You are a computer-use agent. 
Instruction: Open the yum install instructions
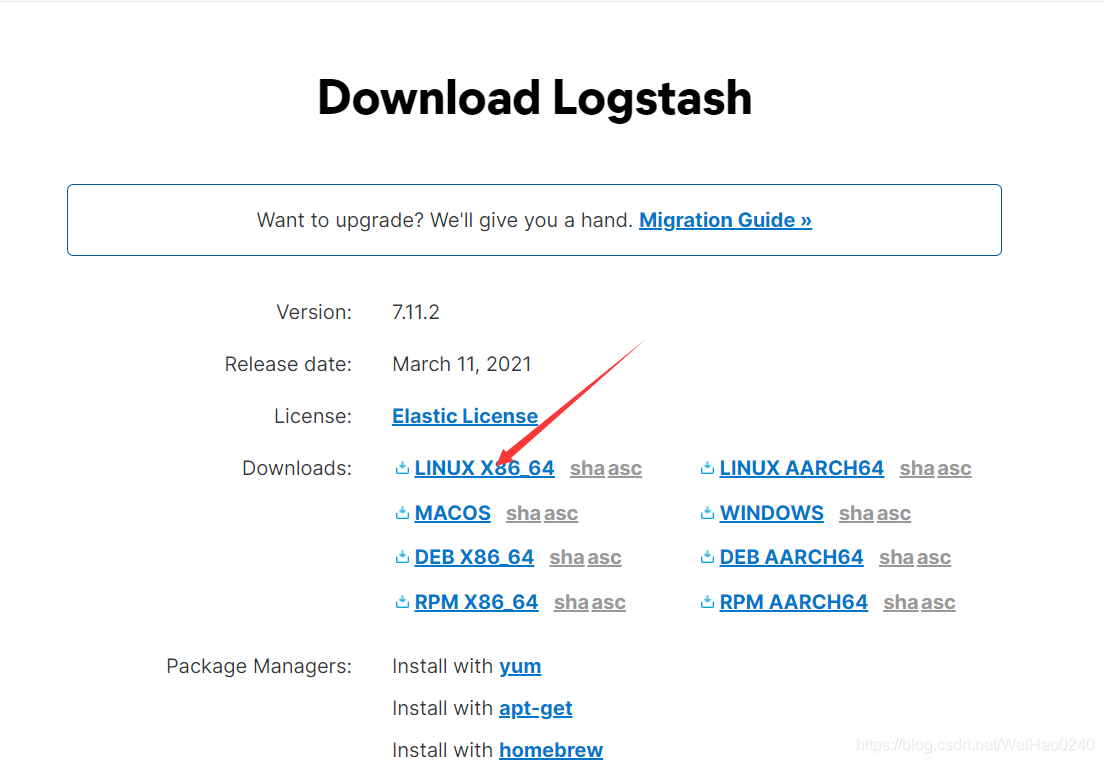520,666
